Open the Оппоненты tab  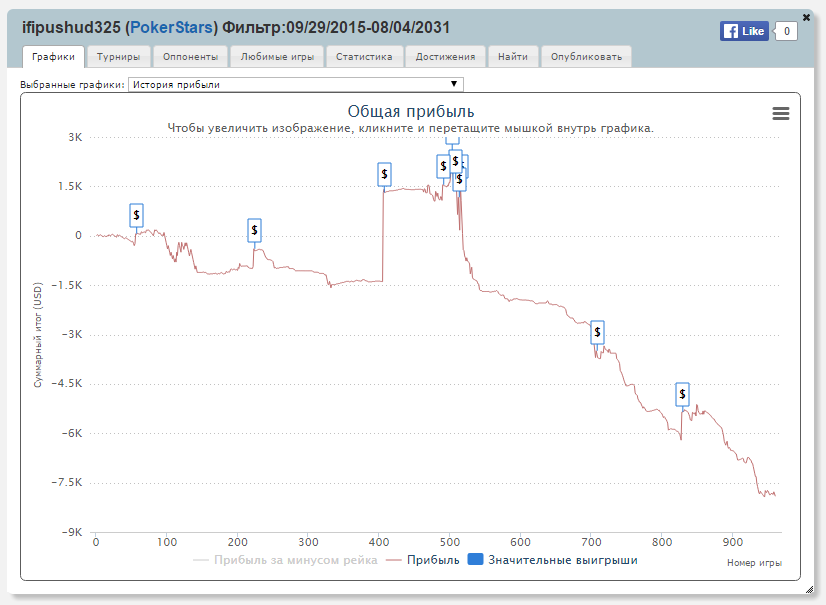pyautogui.click(x=190, y=57)
